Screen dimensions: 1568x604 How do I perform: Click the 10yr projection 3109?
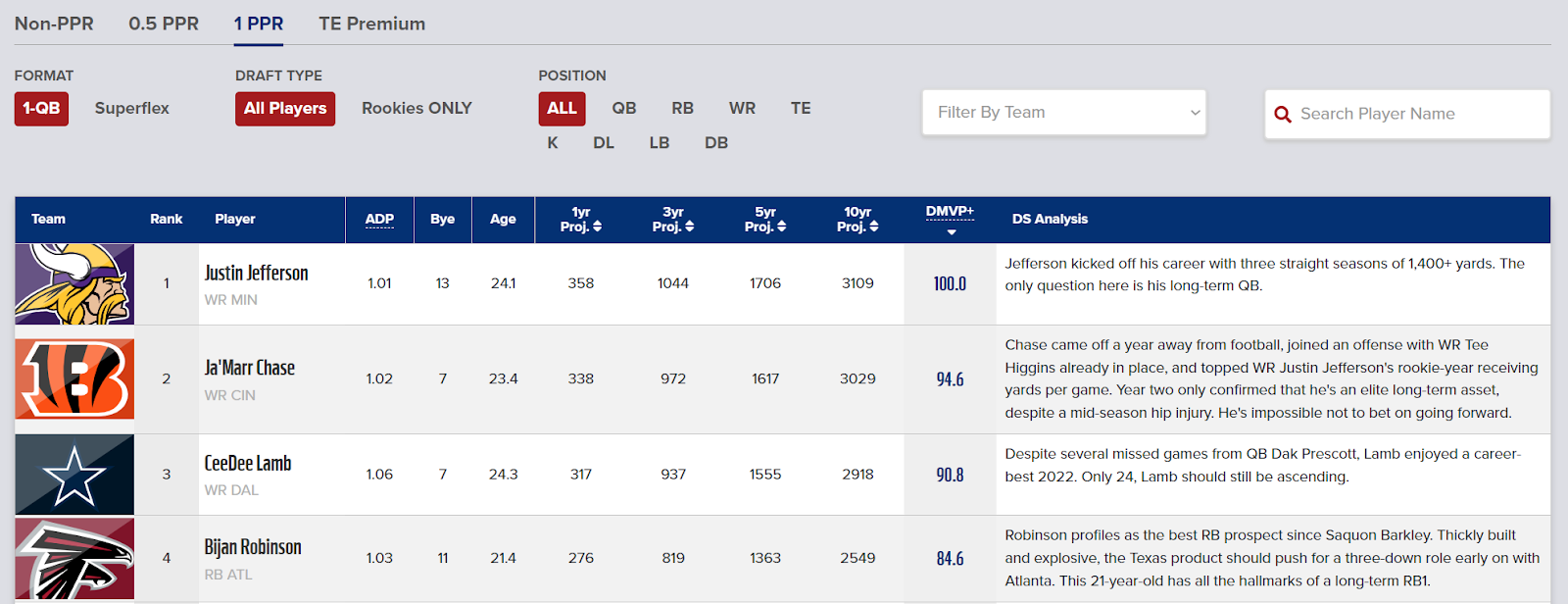coord(857,283)
